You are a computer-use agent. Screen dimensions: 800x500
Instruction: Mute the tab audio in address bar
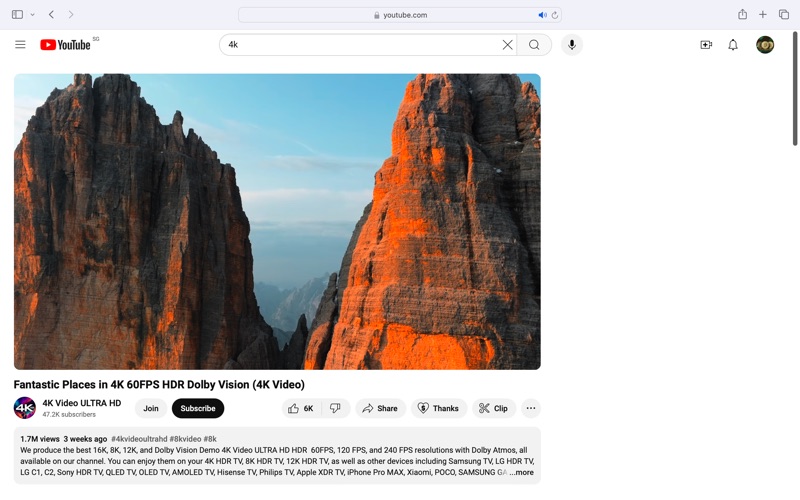[x=542, y=15]
